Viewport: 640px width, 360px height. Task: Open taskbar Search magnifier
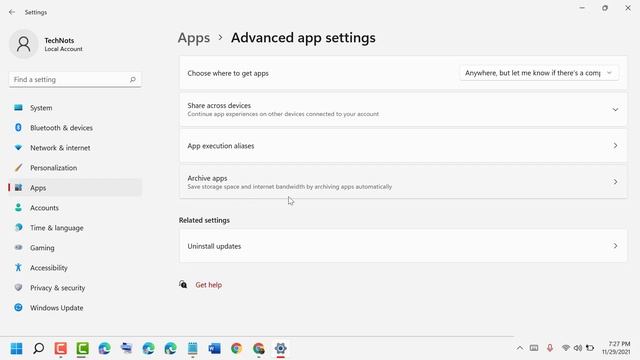[39, 348]
